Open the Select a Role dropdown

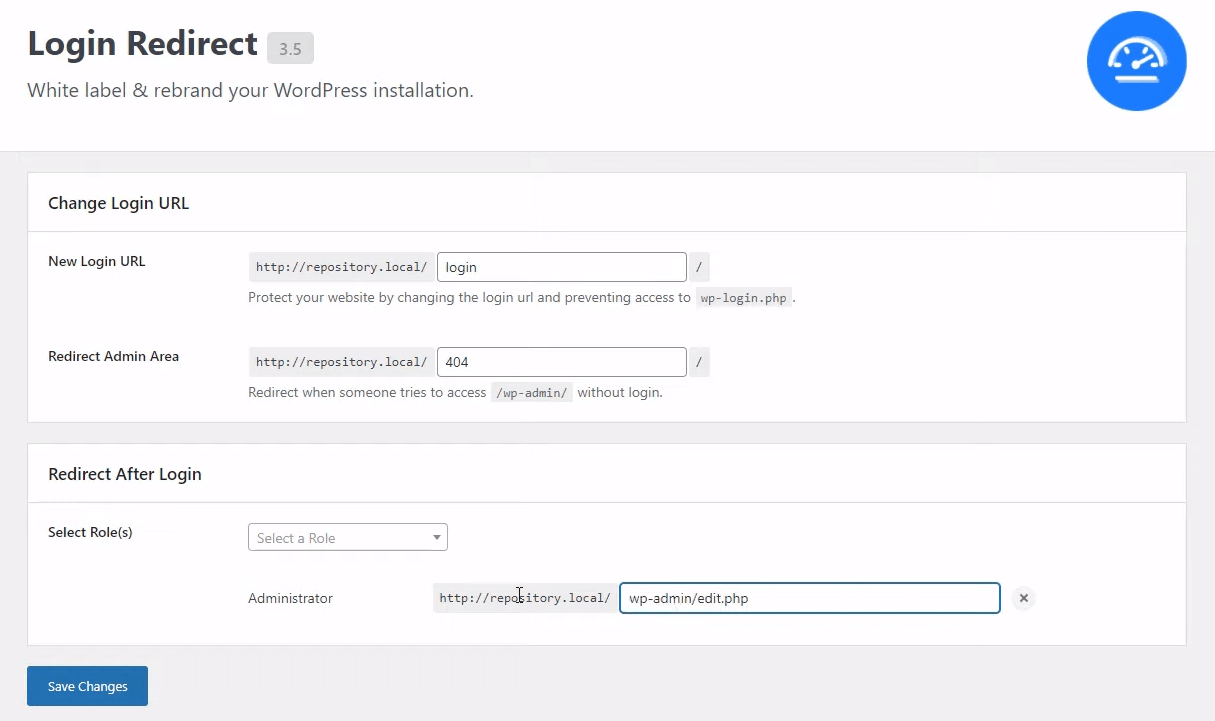(347, 537)
